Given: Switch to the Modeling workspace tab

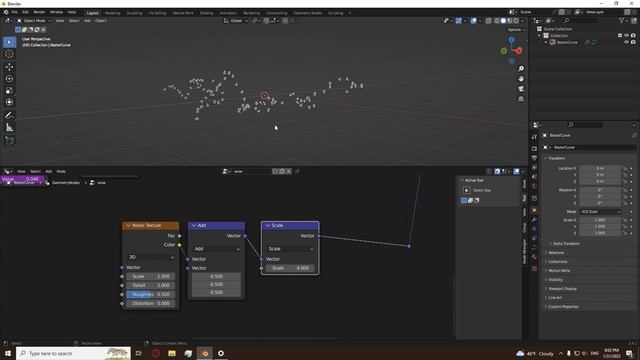Looking at the screenshot, I should coord(112,13).
